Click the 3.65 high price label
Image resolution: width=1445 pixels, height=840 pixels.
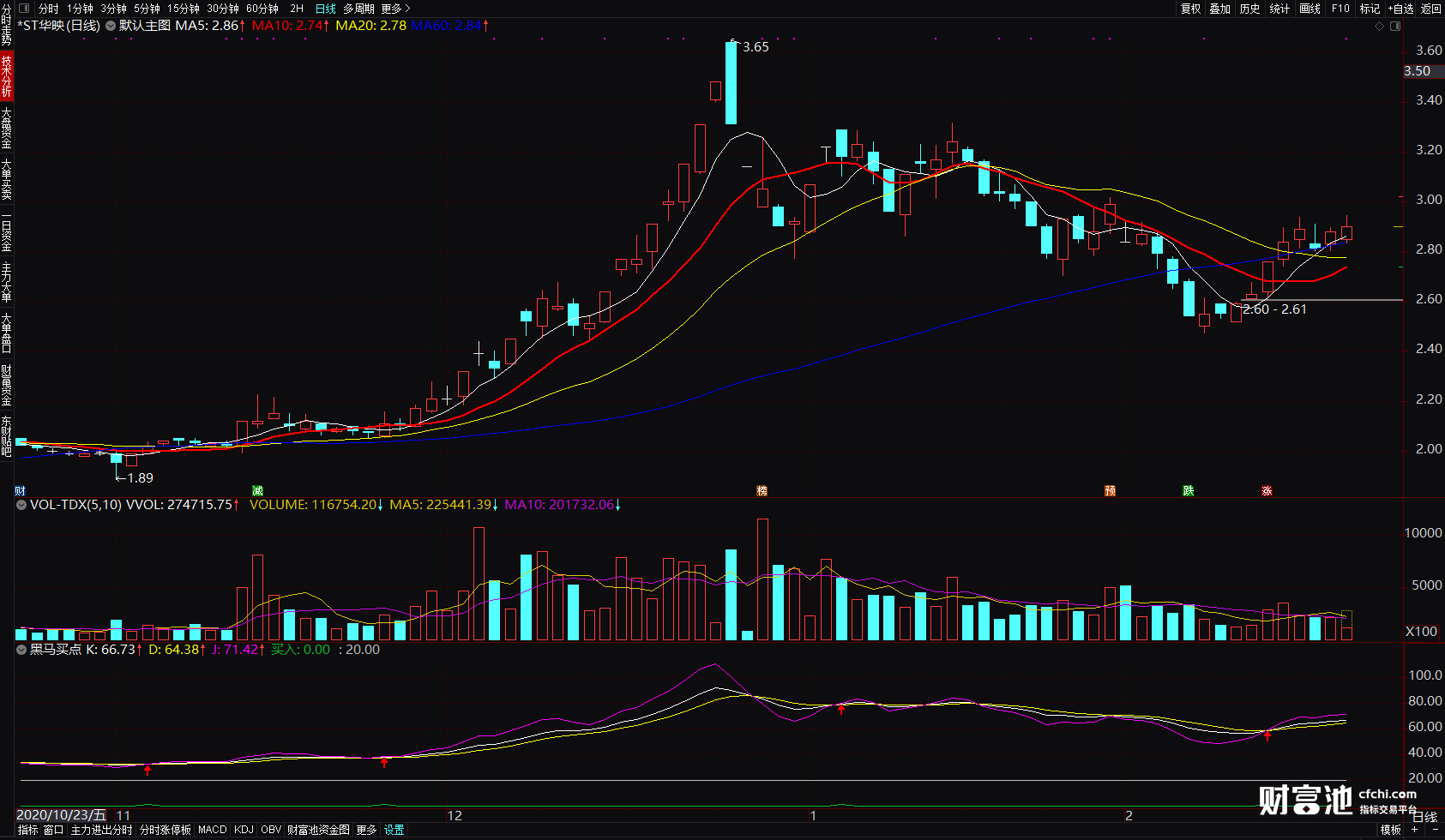(756, 47)
